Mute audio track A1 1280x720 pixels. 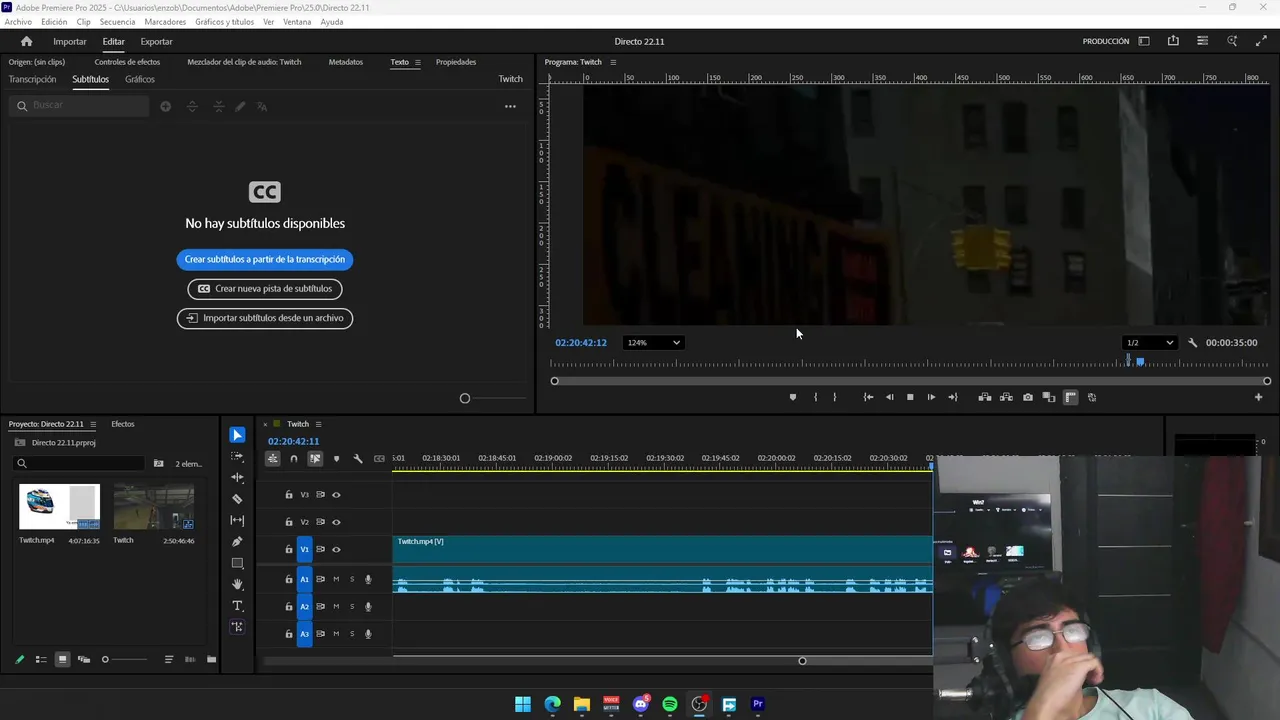pos(336,579)
